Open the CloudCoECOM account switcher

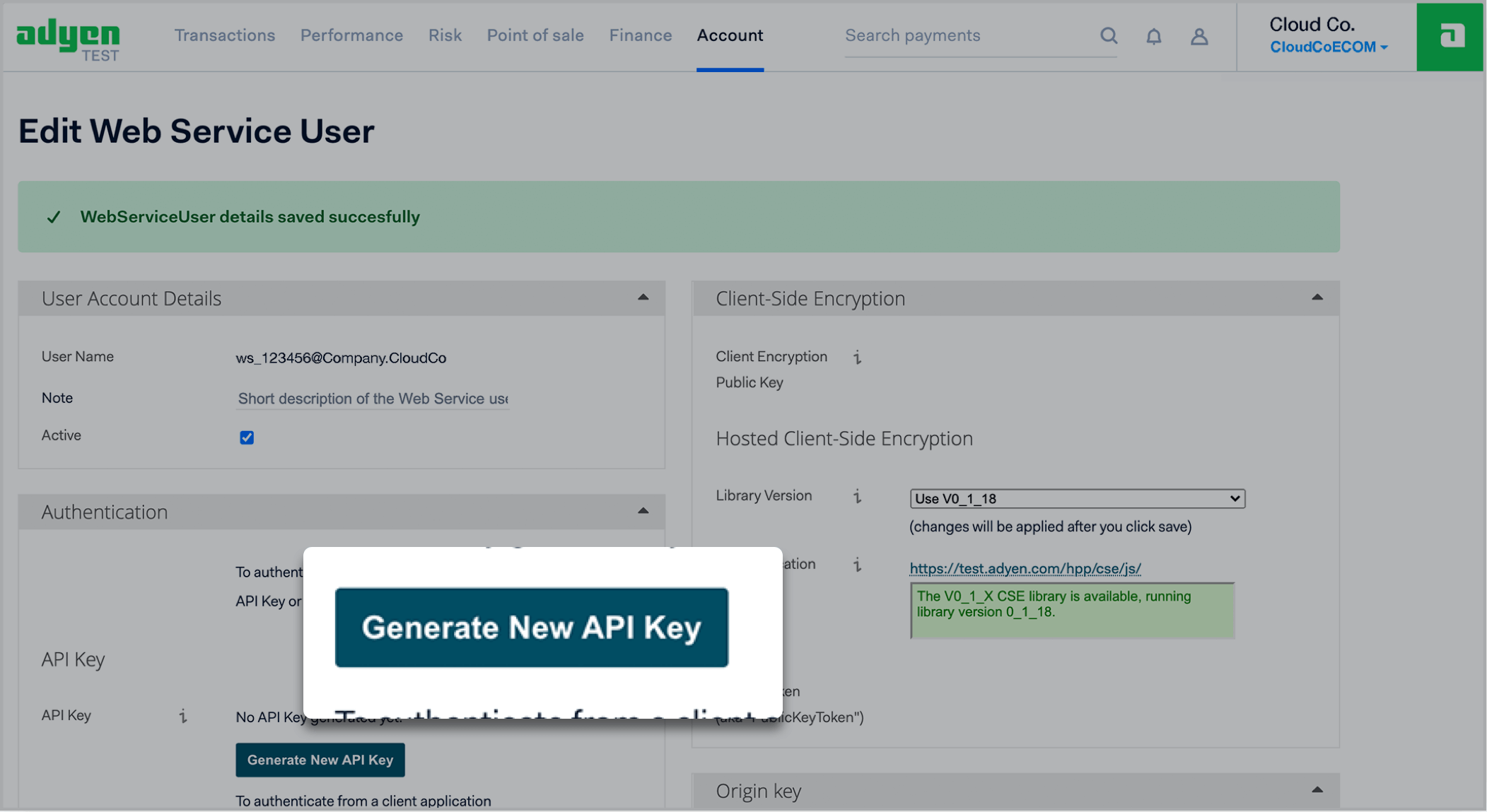click(x=1328, y=47)
